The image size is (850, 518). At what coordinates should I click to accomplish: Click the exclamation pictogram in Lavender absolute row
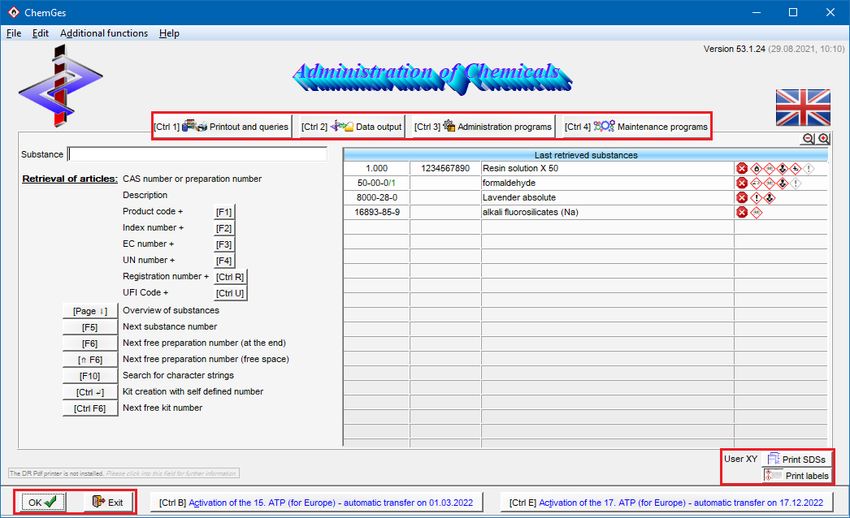756,198
